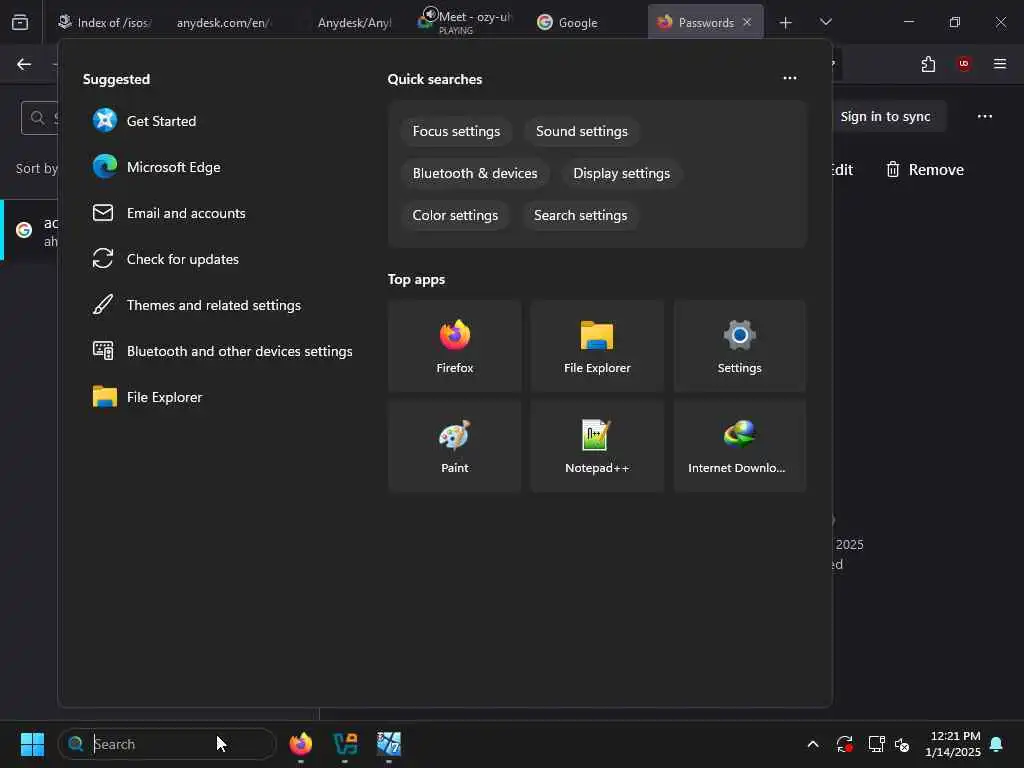
Task: Switch to the anydesk.com tab
Action: (223, 22)
